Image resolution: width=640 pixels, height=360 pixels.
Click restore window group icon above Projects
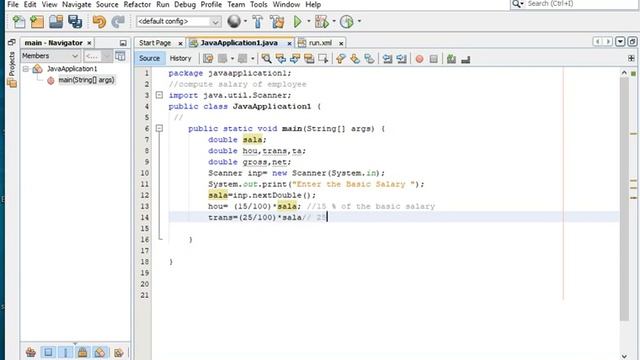11,42
